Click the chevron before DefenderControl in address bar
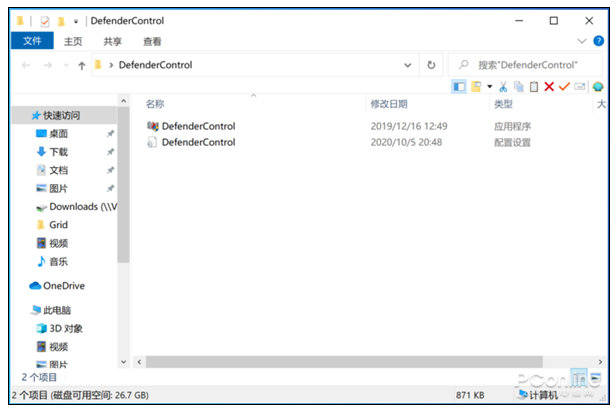 click(x=111, y=65)
